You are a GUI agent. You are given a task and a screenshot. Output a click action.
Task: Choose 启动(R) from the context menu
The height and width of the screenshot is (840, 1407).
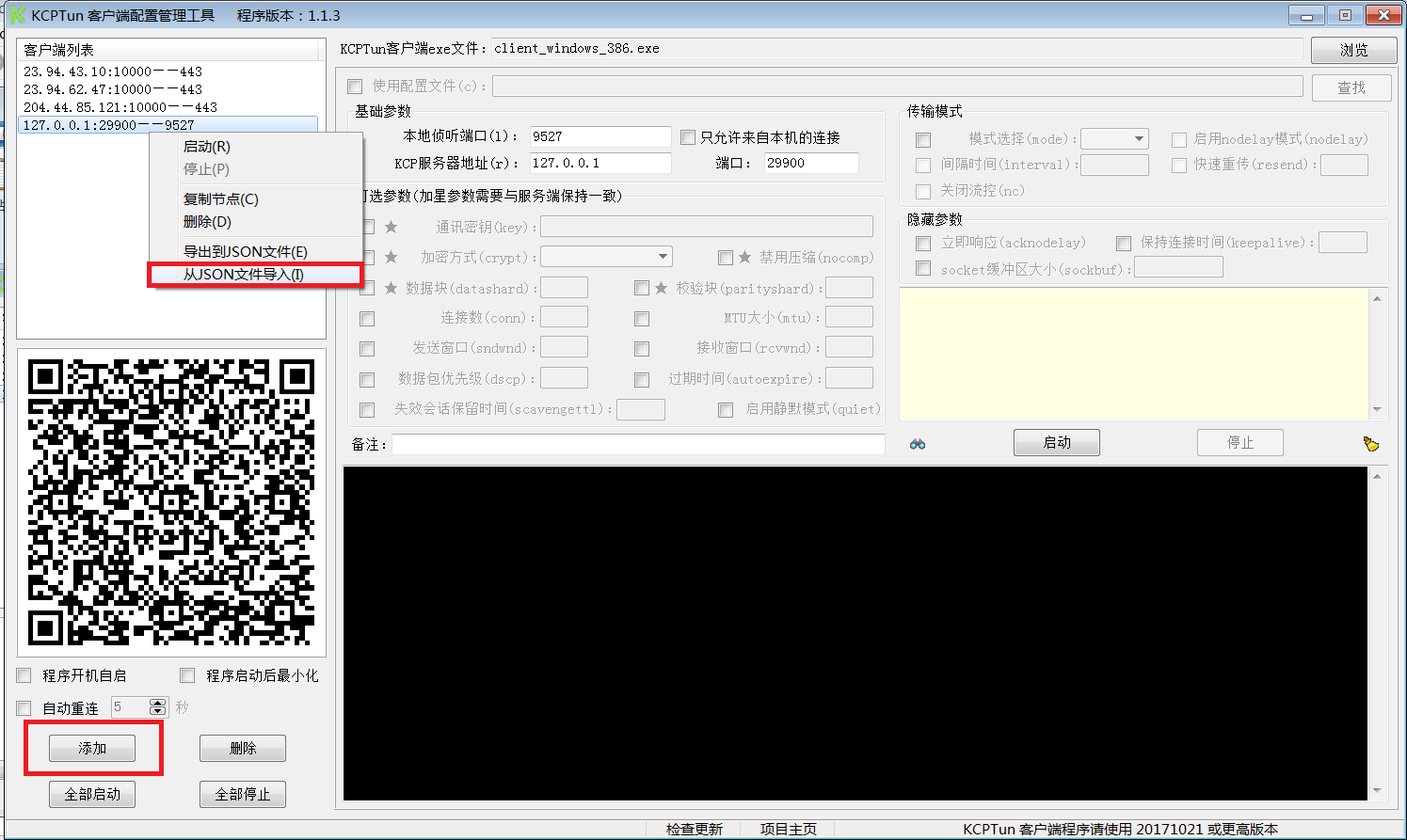(207, 147)
